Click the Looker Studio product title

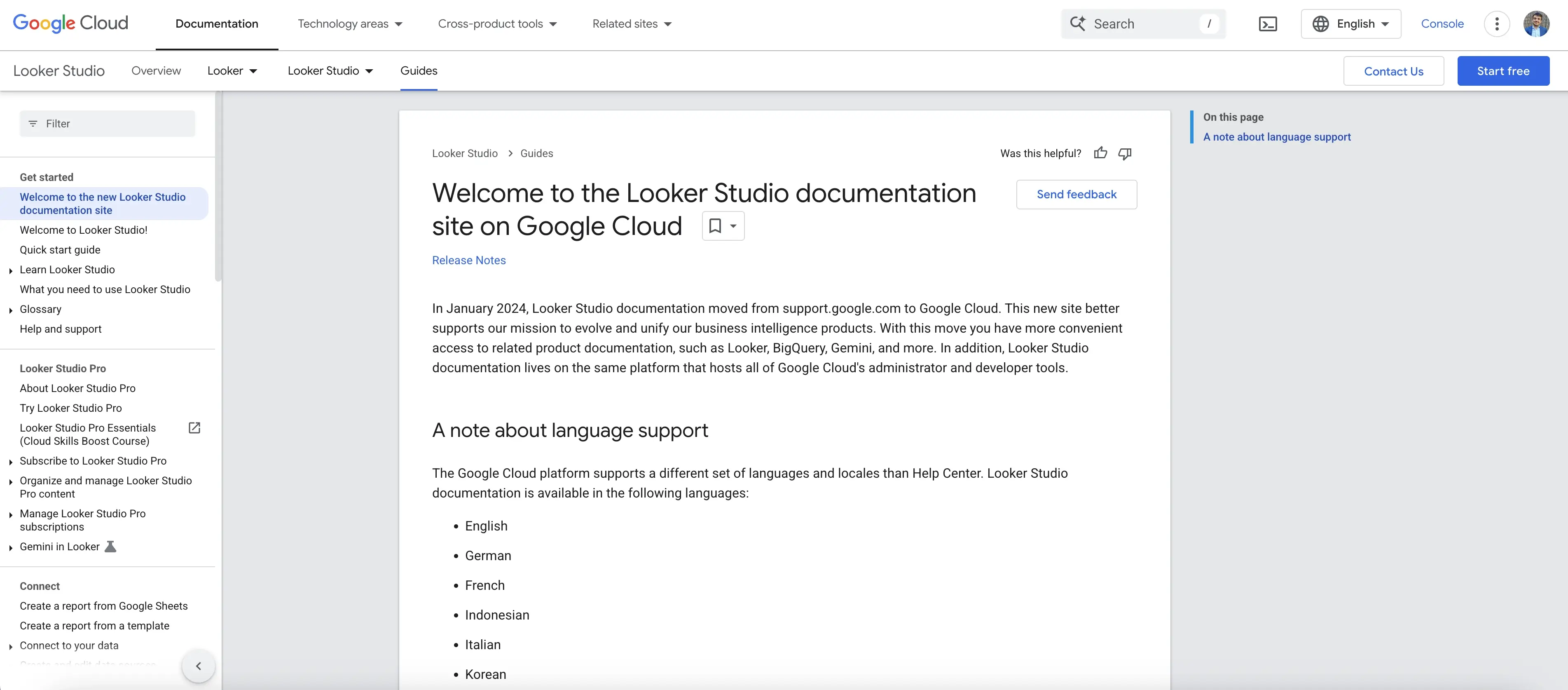tap(59, 70)
